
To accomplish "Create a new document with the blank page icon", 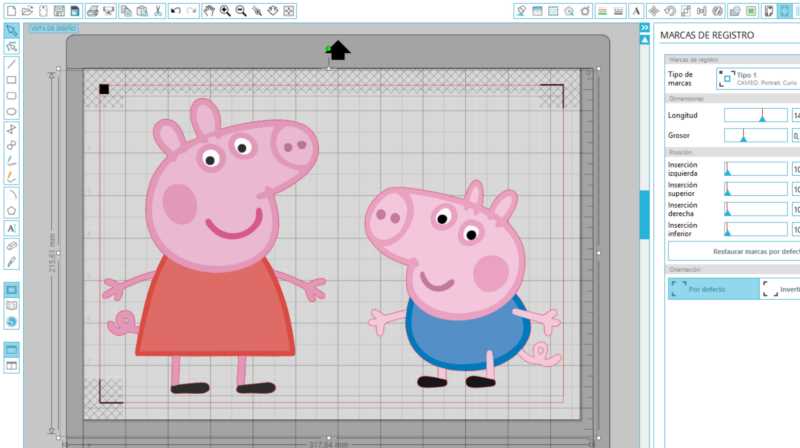I will pyautogui.click(x=11, y=11).
